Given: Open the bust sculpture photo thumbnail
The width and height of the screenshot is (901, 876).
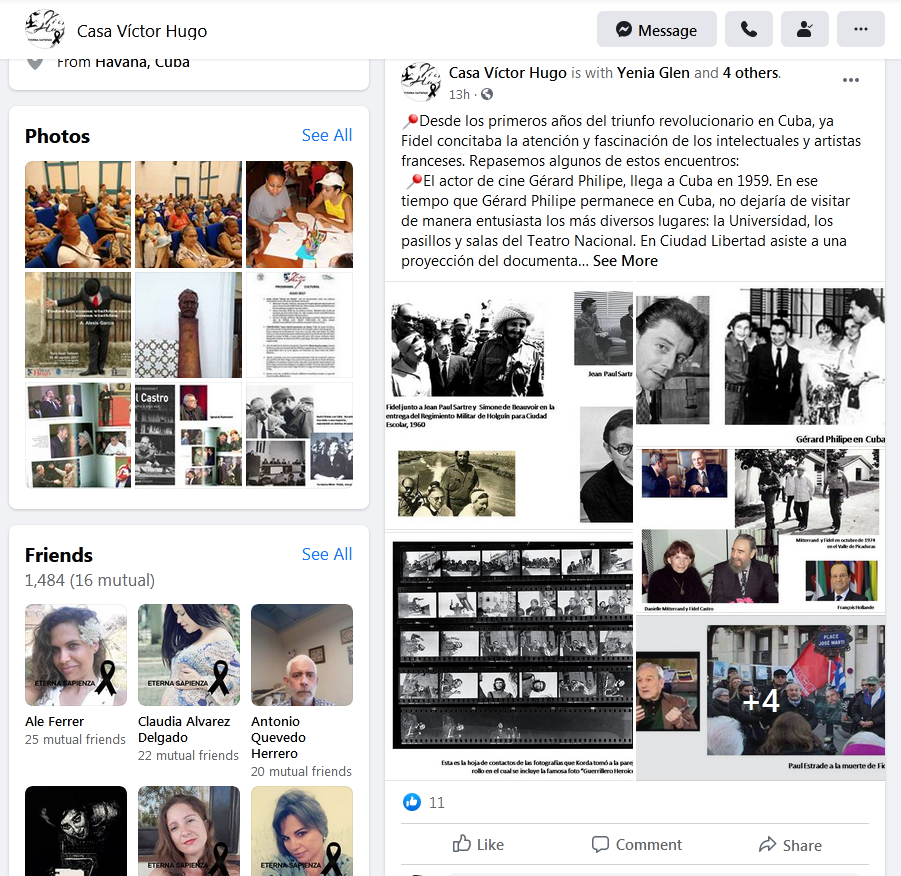Looking at the screenshot, I should tap(188, 325).
